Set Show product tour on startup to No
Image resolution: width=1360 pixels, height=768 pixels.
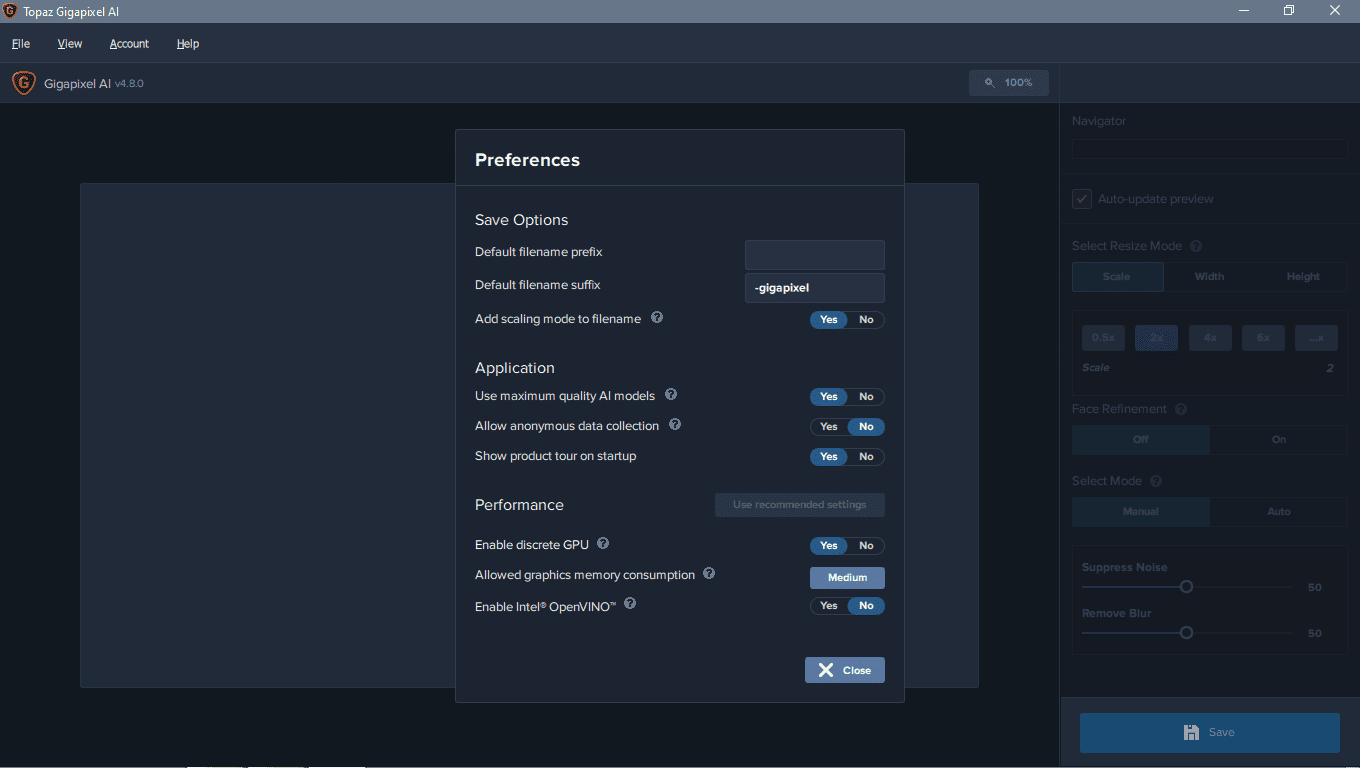[x=866, y=457]
